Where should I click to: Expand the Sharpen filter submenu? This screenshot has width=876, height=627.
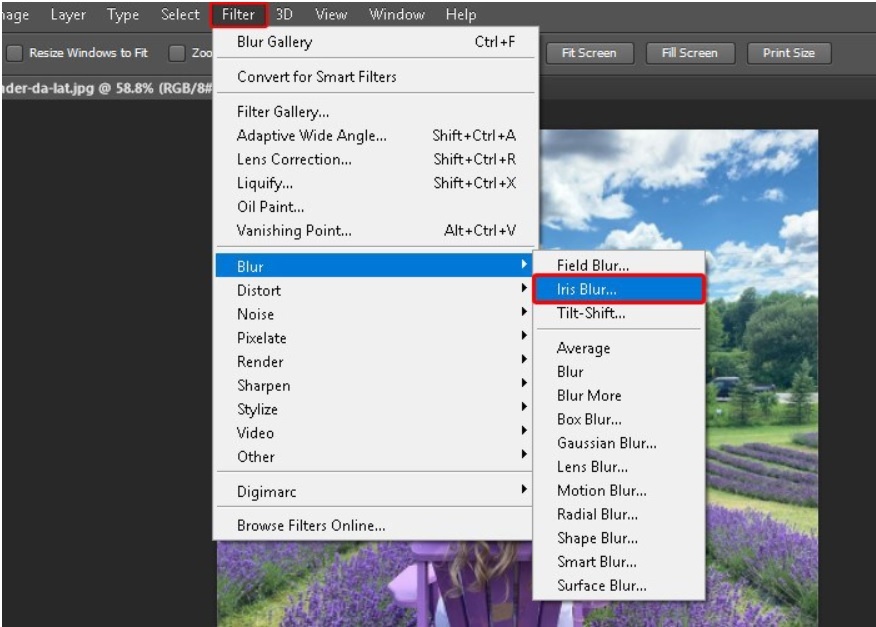coord(264,385)
